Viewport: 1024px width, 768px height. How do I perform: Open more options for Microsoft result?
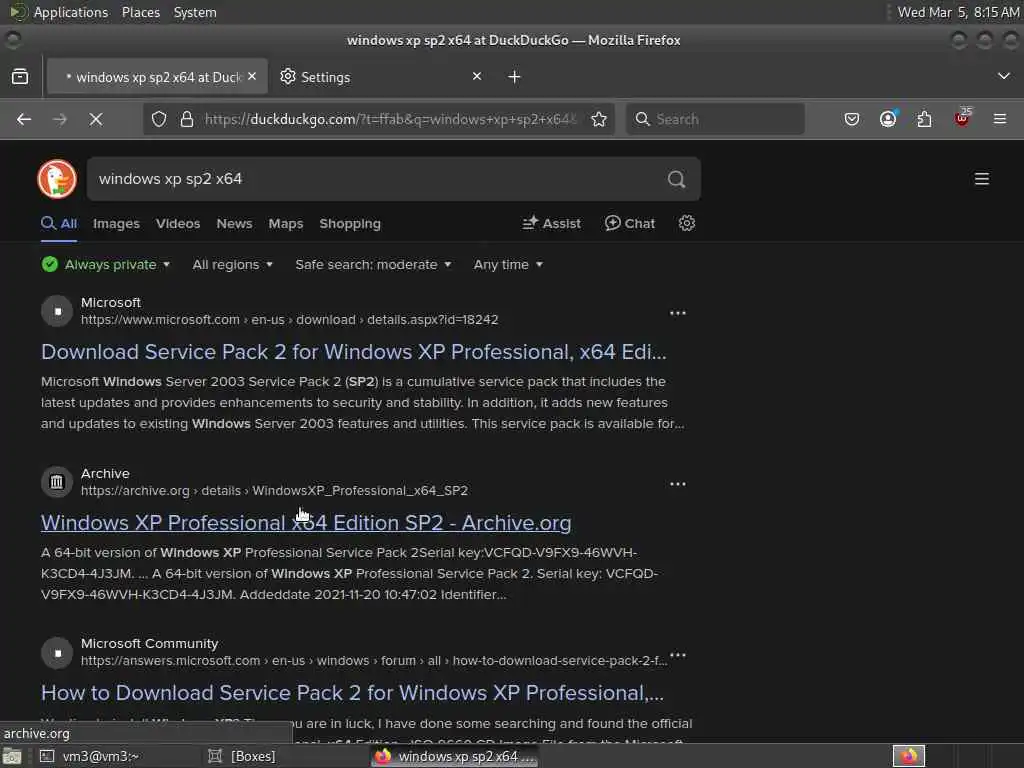coord(677,313)
